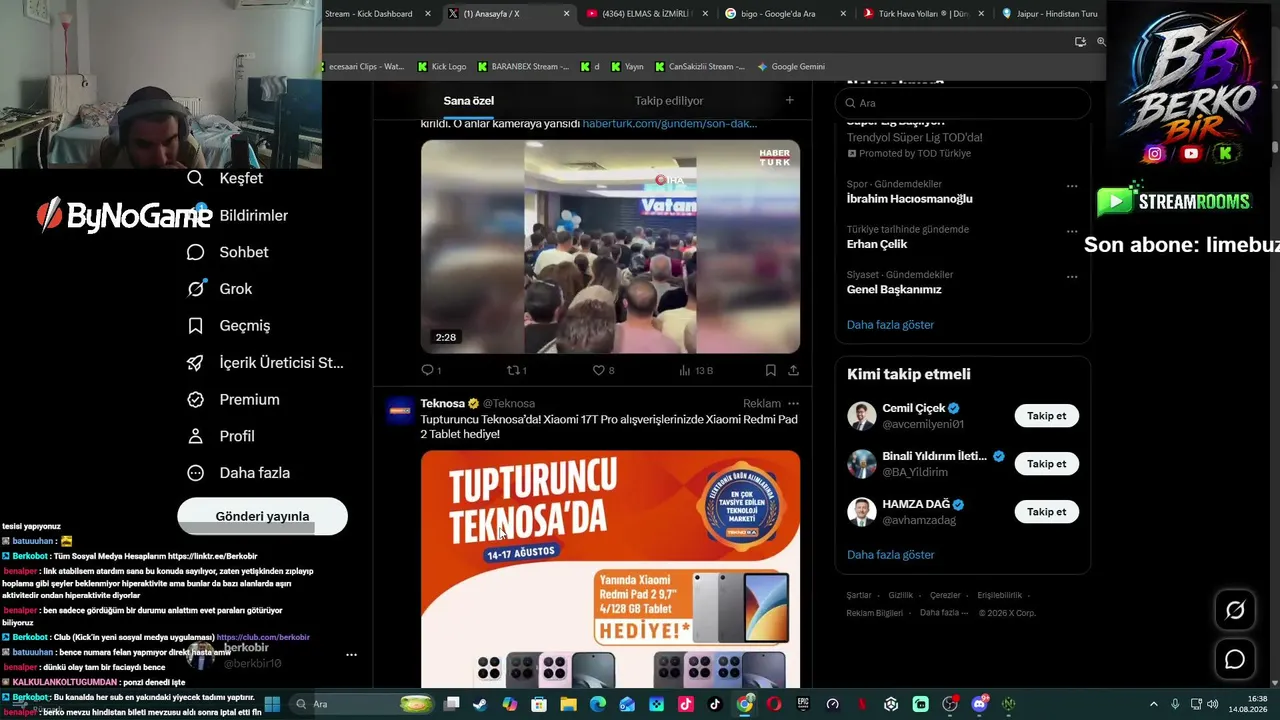1280x720 pixels.
Task: Play the Habertürk Vatan video thumbnail
Action: (x=610, y=246)
